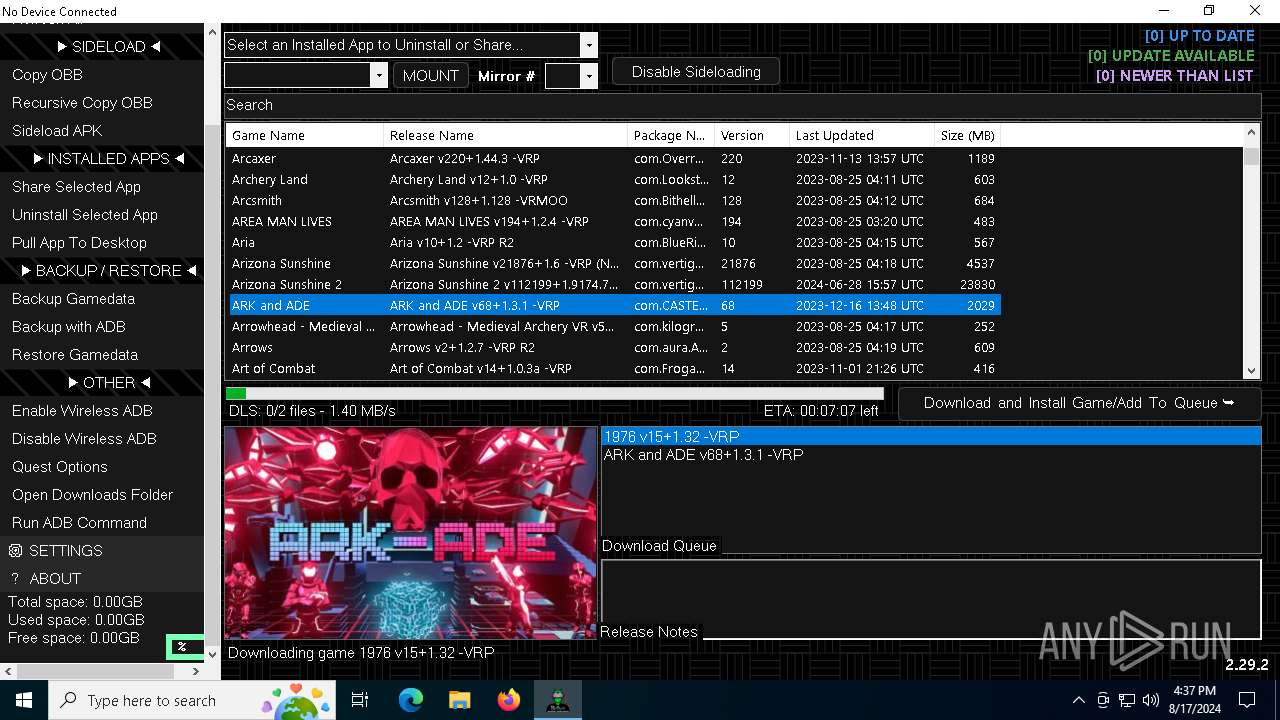The height and width of the screenshot is (720, 1280).
Task: Sort by Game Name column header
Action: click(305, 135)
